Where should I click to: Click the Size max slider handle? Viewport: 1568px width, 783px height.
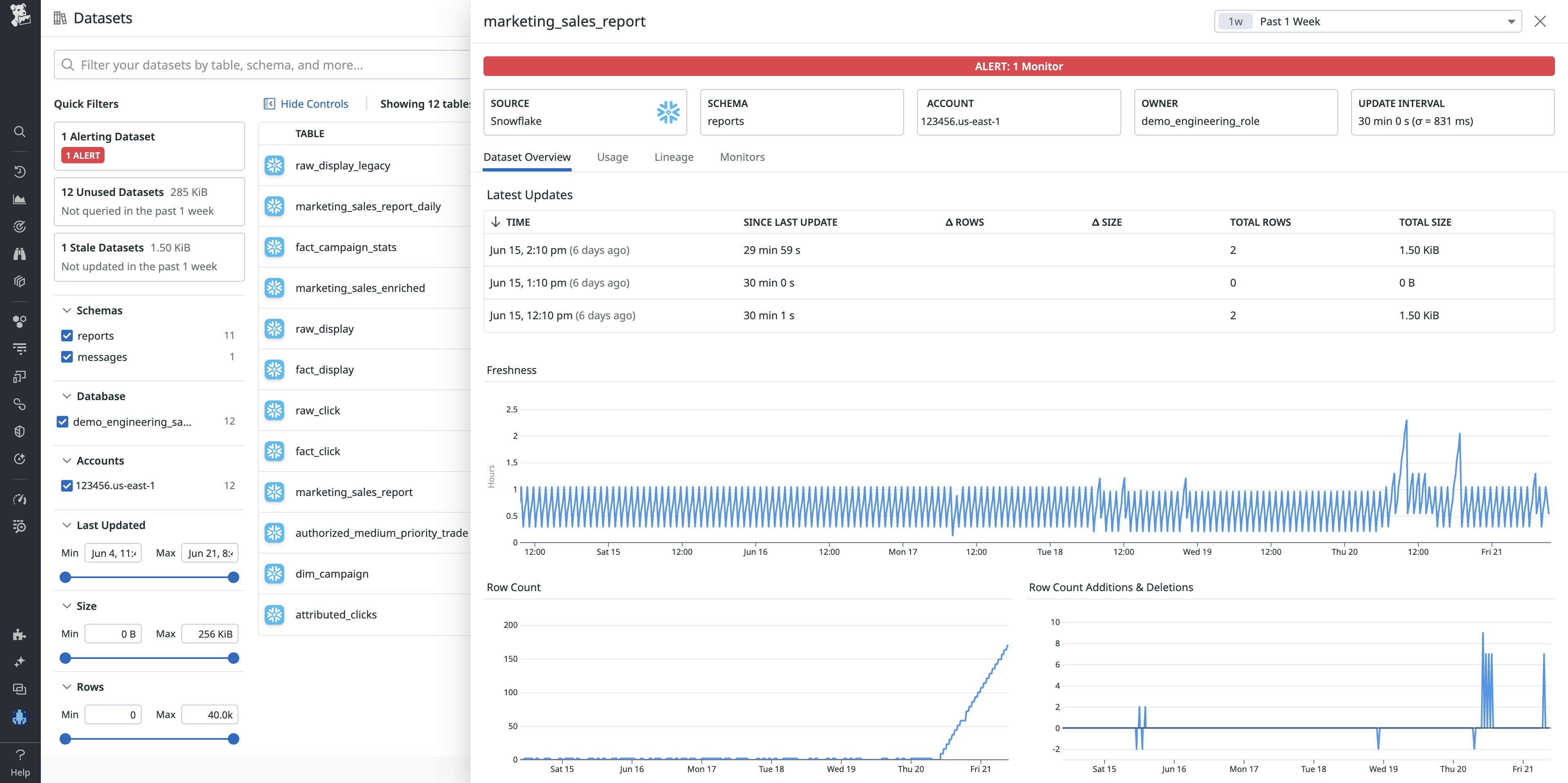(x=233, y=658)
